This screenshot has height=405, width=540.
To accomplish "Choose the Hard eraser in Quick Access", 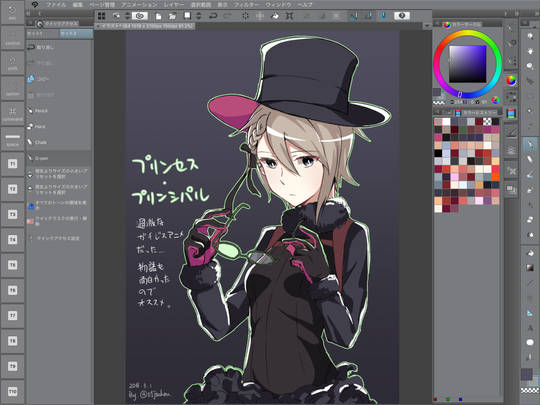I will pos(59,126).
